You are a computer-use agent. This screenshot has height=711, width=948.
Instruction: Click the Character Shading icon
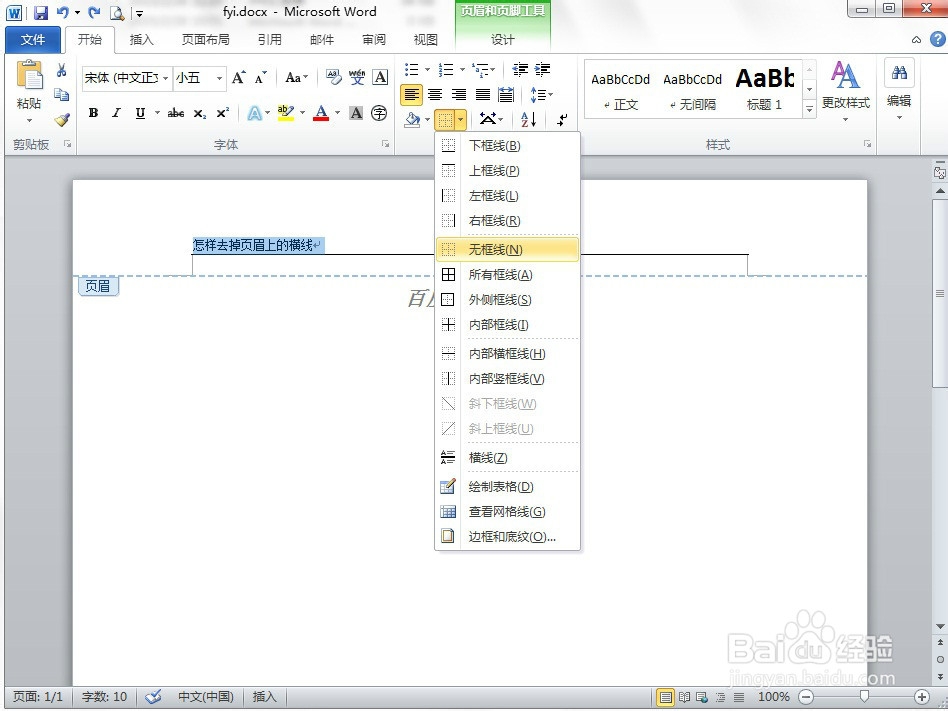coord(356,113)
